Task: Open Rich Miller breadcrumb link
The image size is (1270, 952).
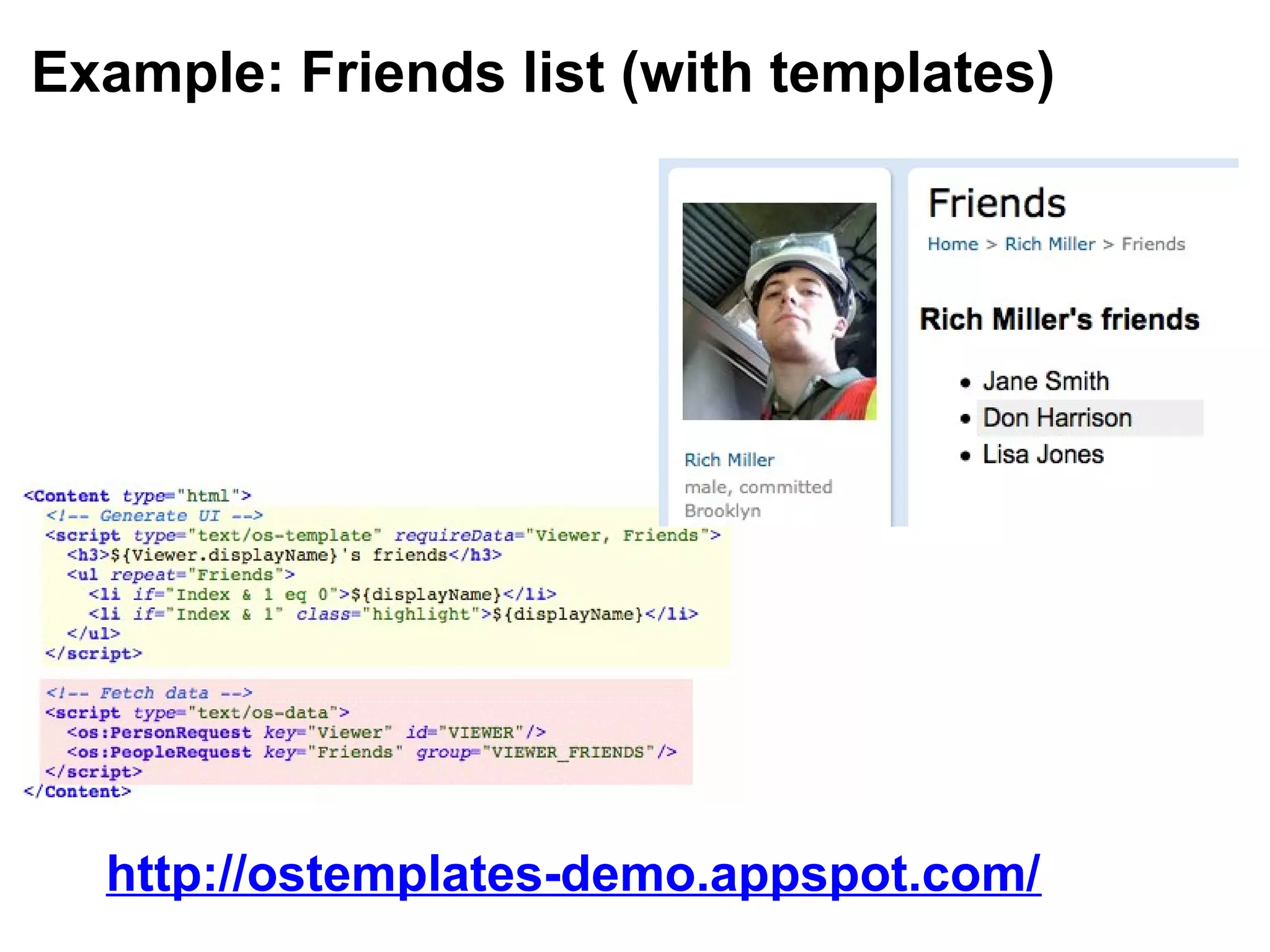Action: point(1050,244)
